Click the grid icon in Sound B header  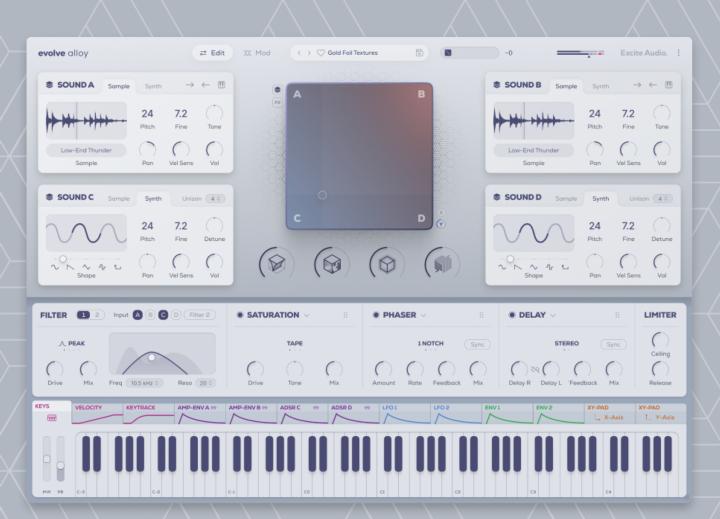click(669, 85)
